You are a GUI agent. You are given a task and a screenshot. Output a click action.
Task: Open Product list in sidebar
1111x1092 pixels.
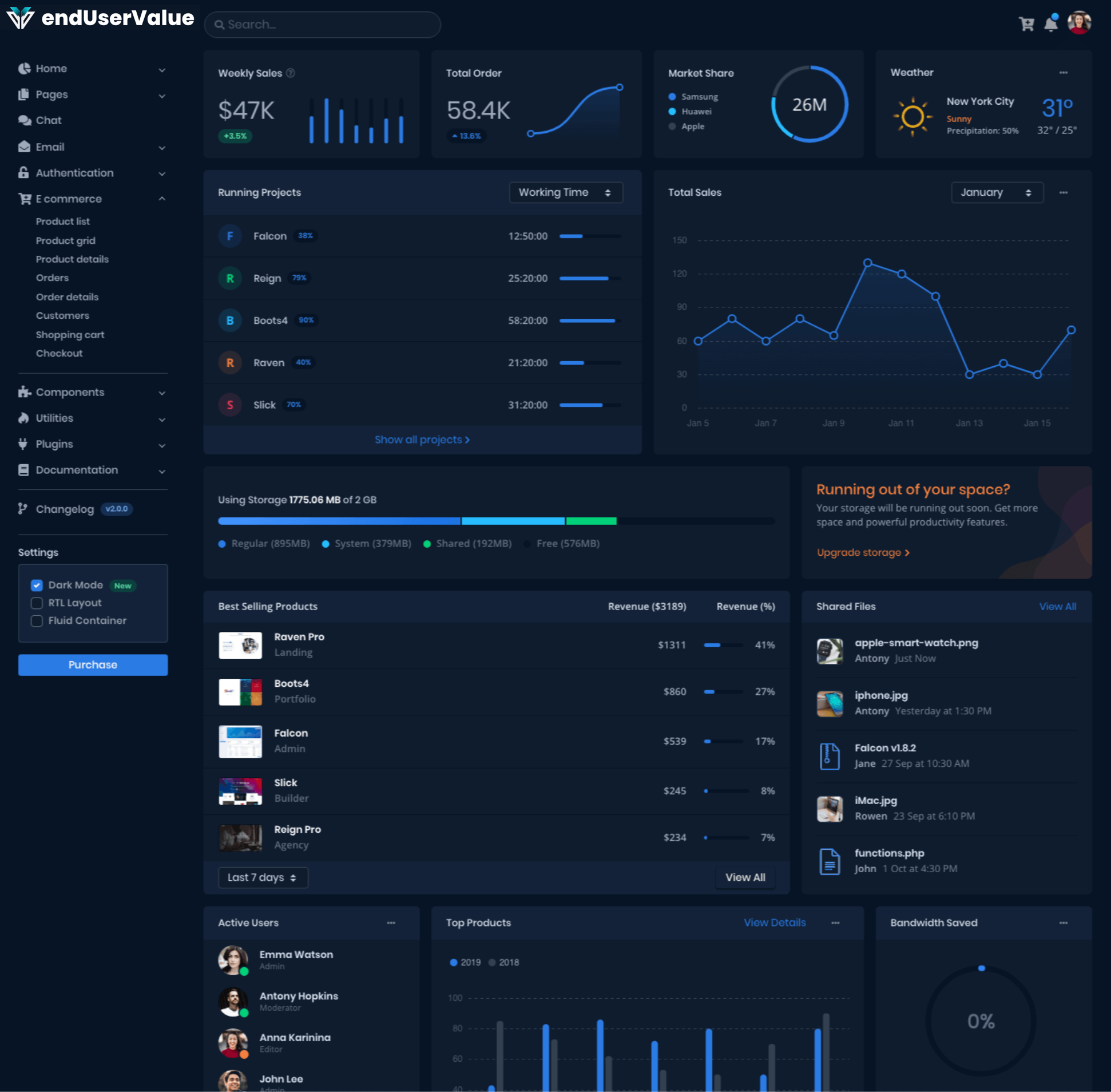[x=62, y=221]
